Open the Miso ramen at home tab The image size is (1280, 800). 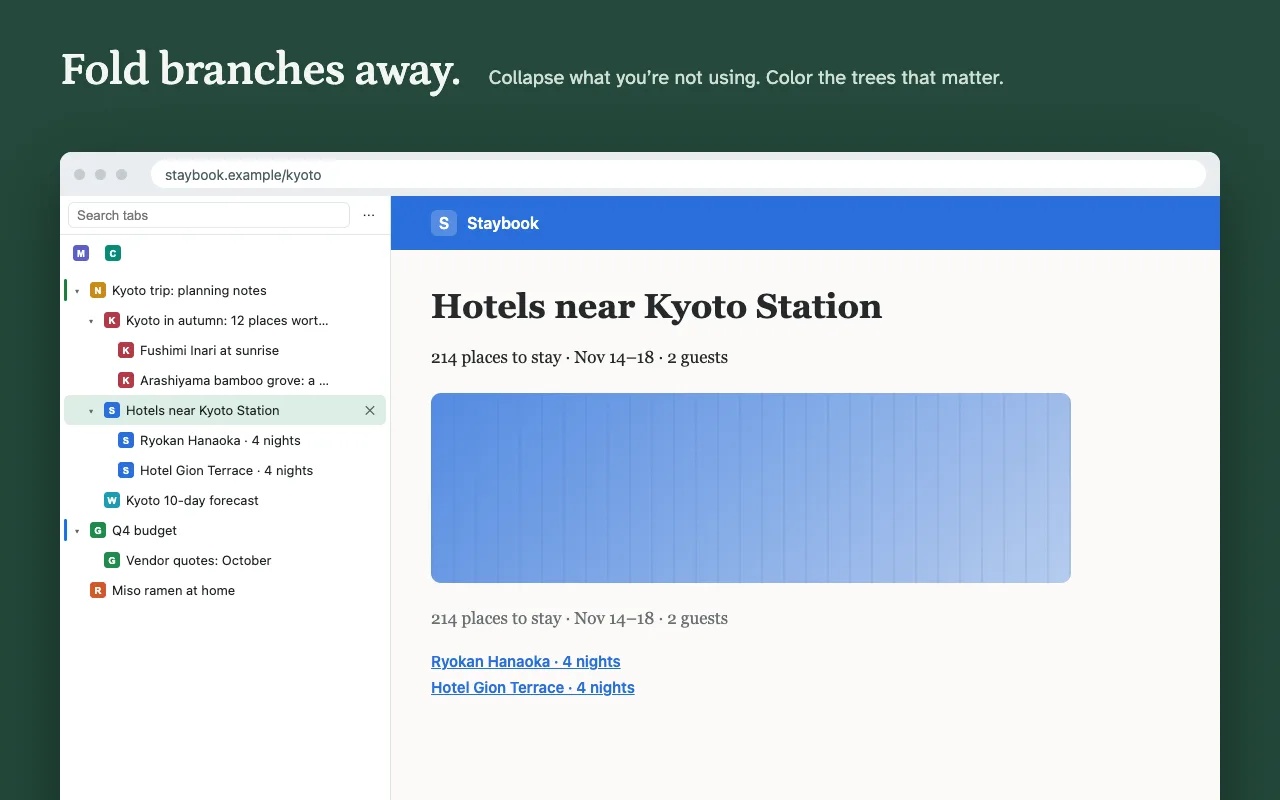point(225,590)
